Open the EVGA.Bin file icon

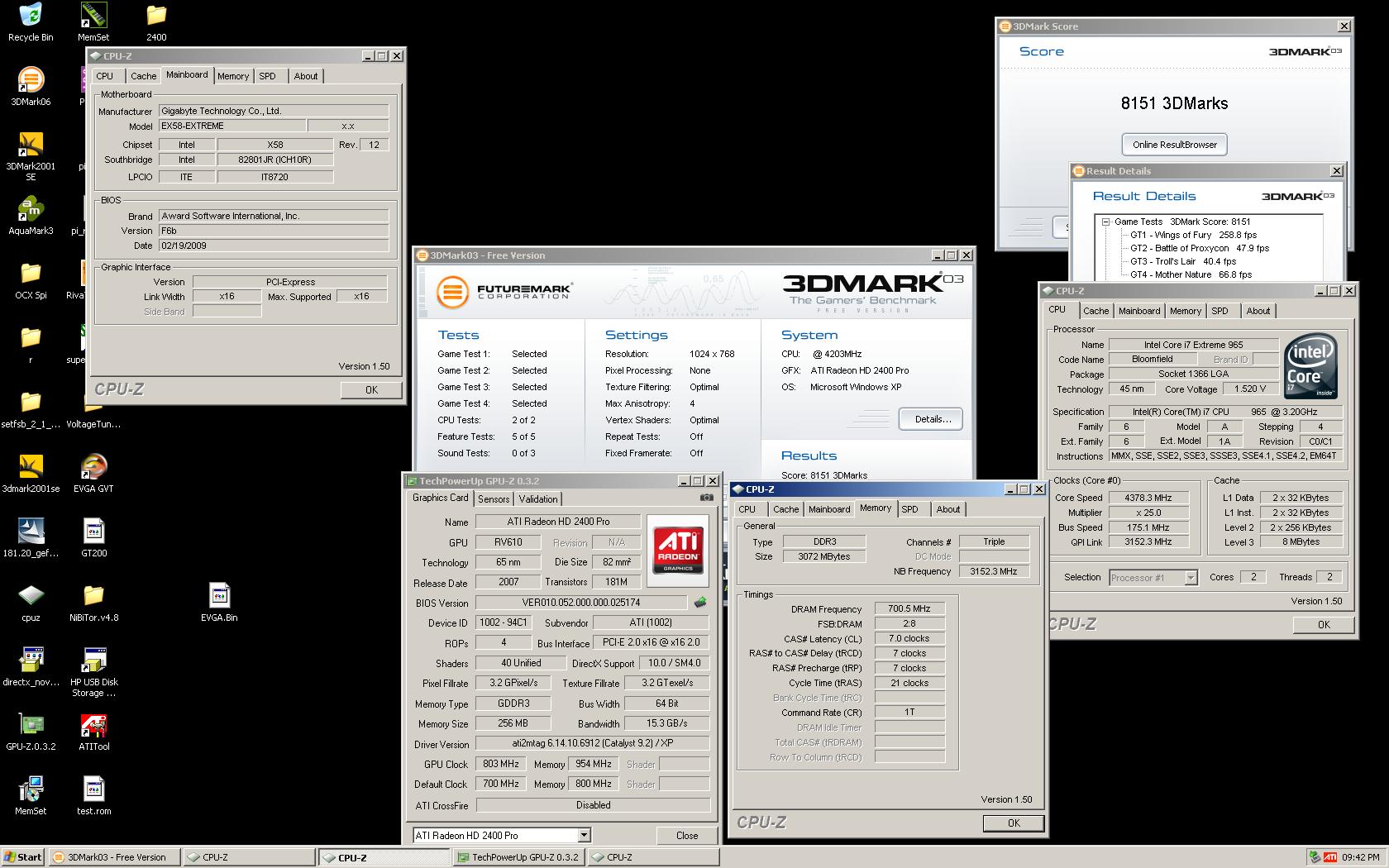pyautogui.click(x=219, y=603)
